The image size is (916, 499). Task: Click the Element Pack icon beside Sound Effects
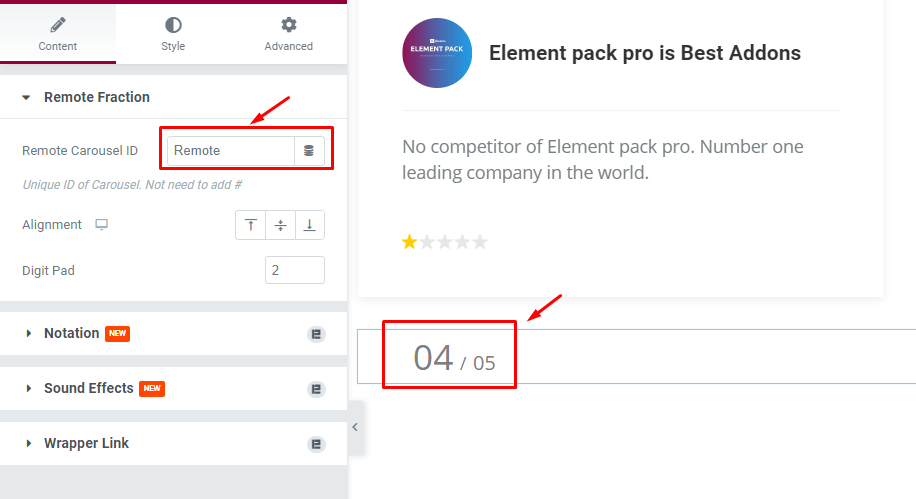coord(316,389)
